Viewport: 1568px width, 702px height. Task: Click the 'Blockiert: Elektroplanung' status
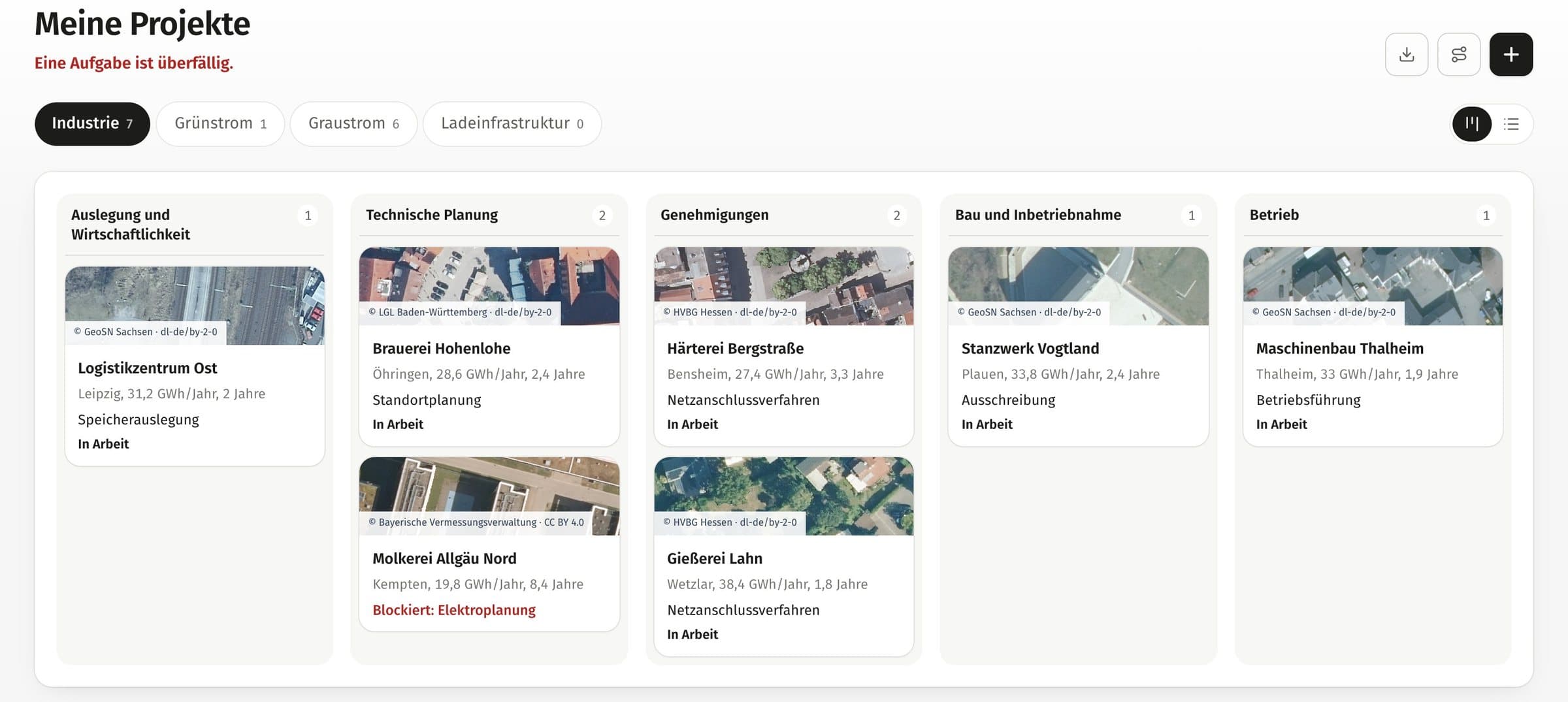pos(454,610)
